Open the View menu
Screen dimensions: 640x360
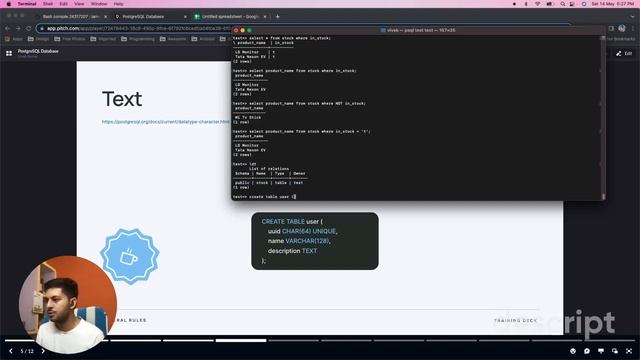[x=79, y=4]
